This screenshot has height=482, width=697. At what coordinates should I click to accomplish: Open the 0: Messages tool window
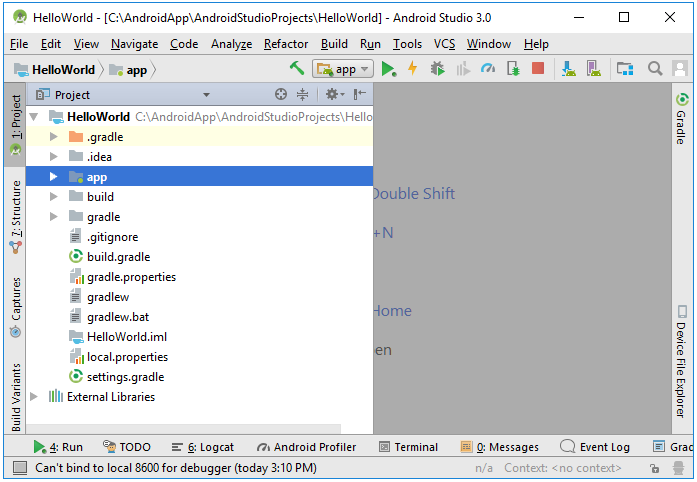click(x=500, y=446)
